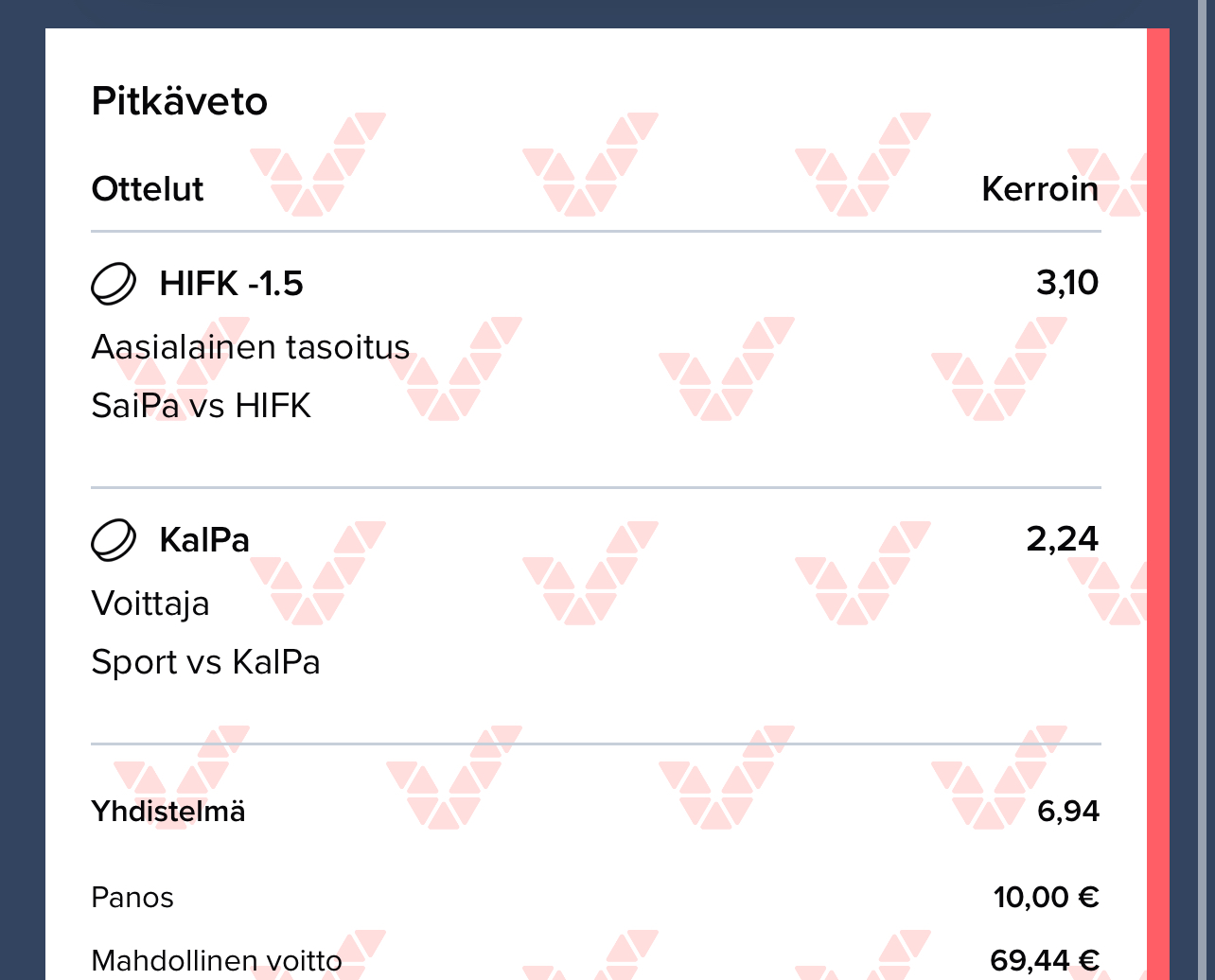Click the Mahdollinen voitto label
1215x980 pixels.
(217, 961)
